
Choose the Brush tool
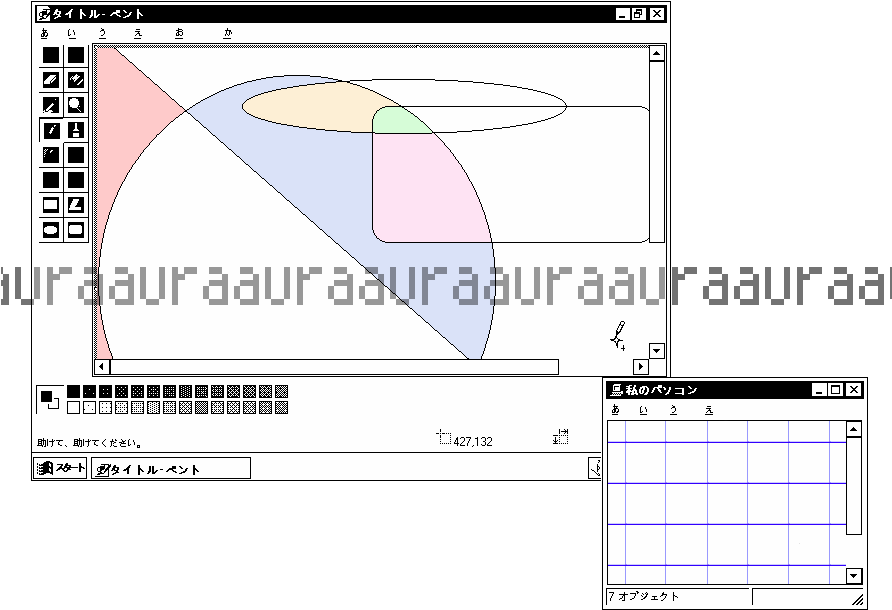point(76,130)
